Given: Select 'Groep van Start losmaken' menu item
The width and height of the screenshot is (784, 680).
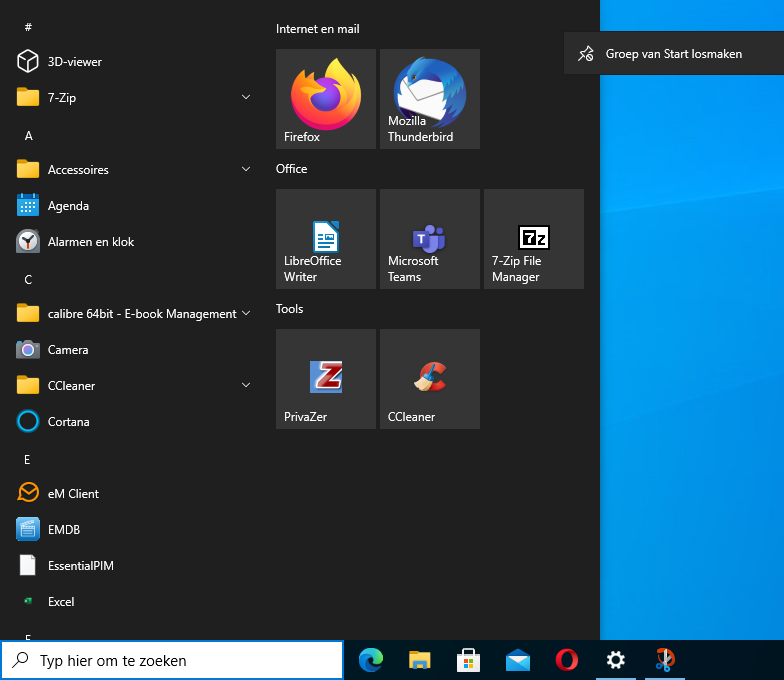Looking at the screenshot, I should click(x=673, y=54).
